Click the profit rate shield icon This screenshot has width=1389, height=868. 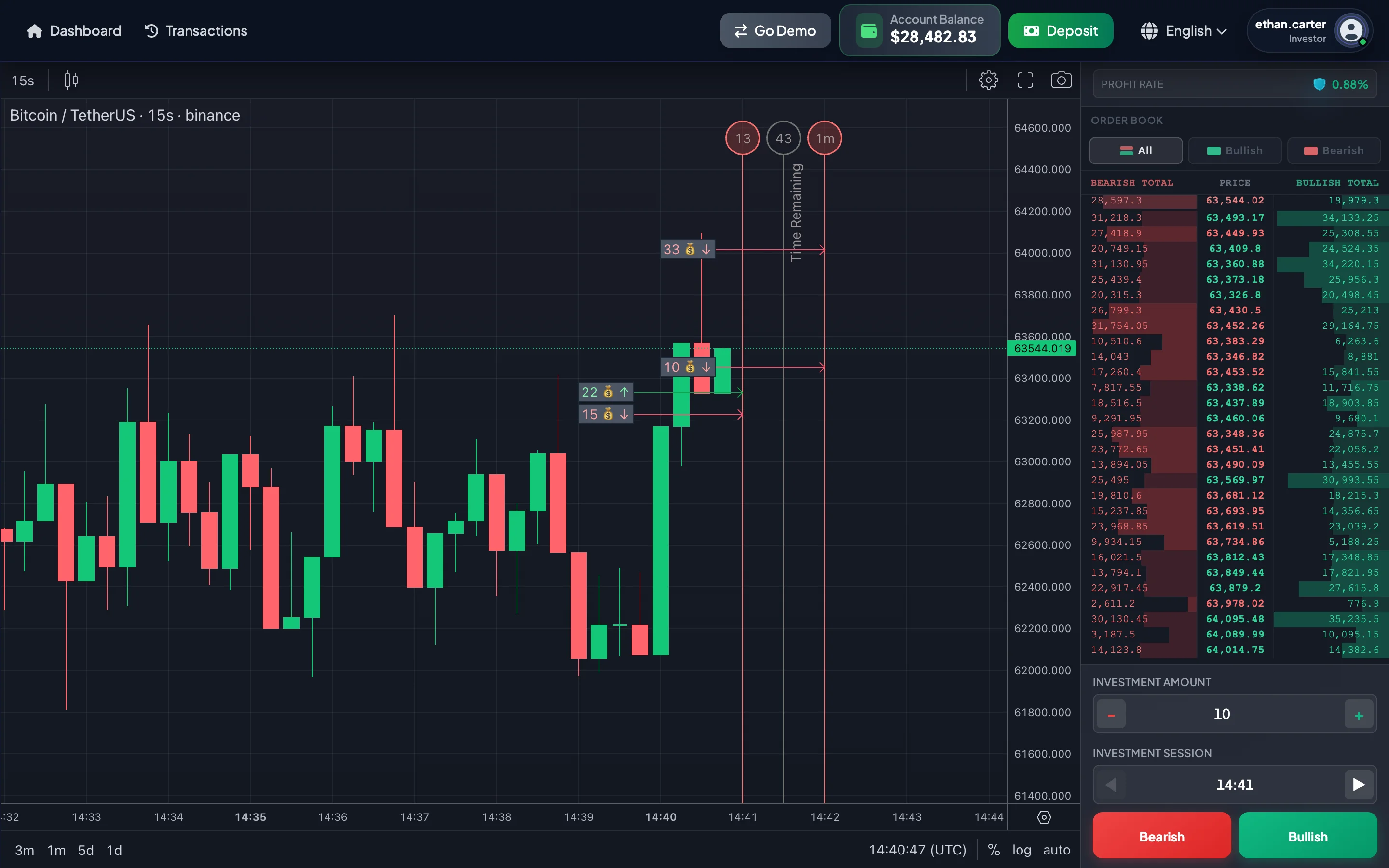(x=1319, y=84)
